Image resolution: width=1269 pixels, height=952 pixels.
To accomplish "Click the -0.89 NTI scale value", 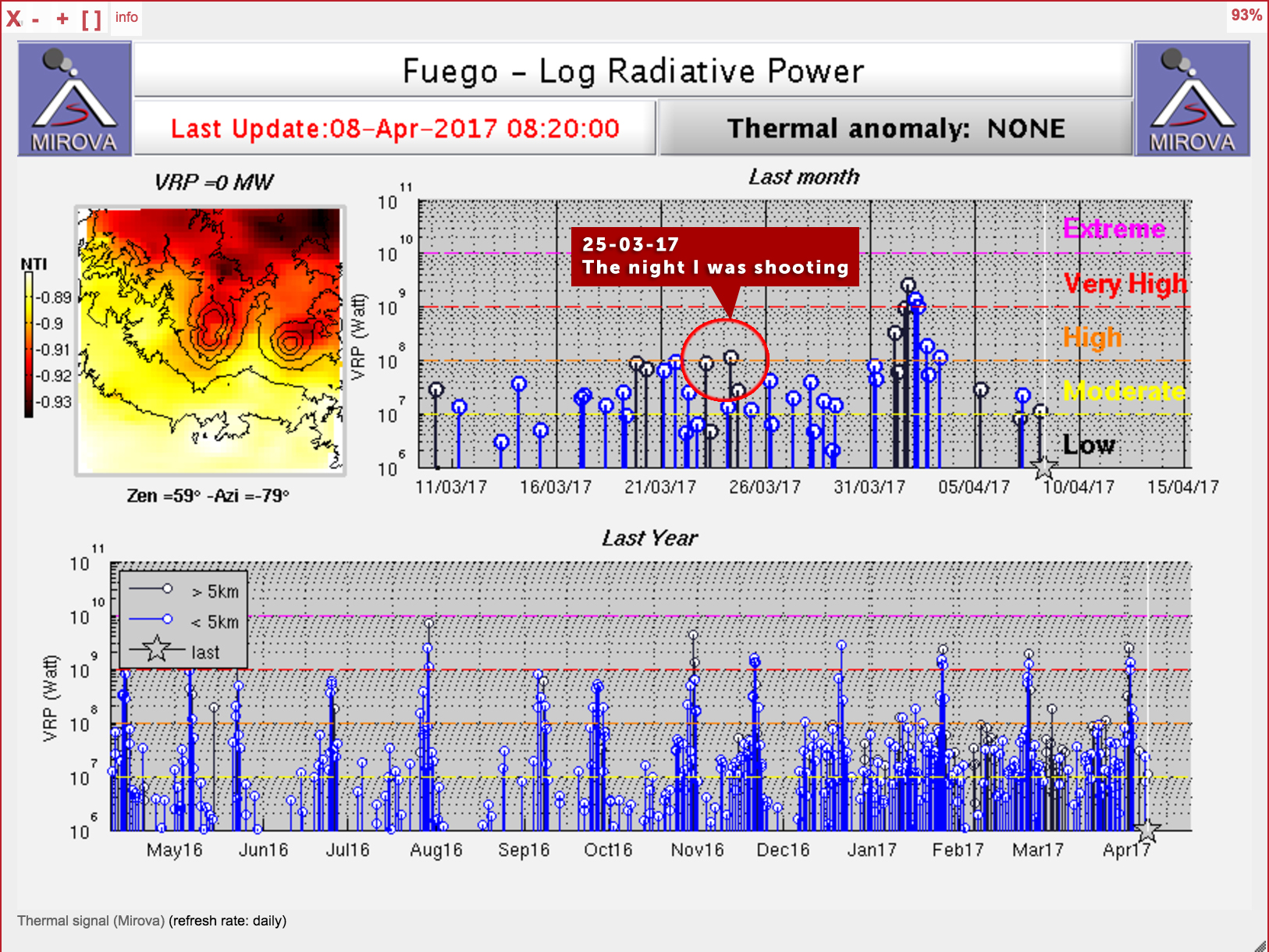I will [55, 297].
